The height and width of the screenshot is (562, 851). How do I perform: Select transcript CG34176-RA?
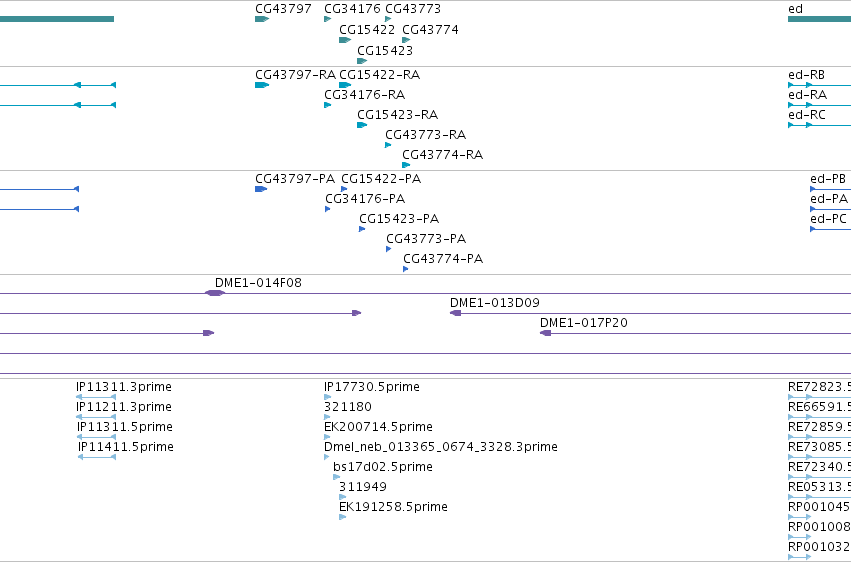point(365,94)
